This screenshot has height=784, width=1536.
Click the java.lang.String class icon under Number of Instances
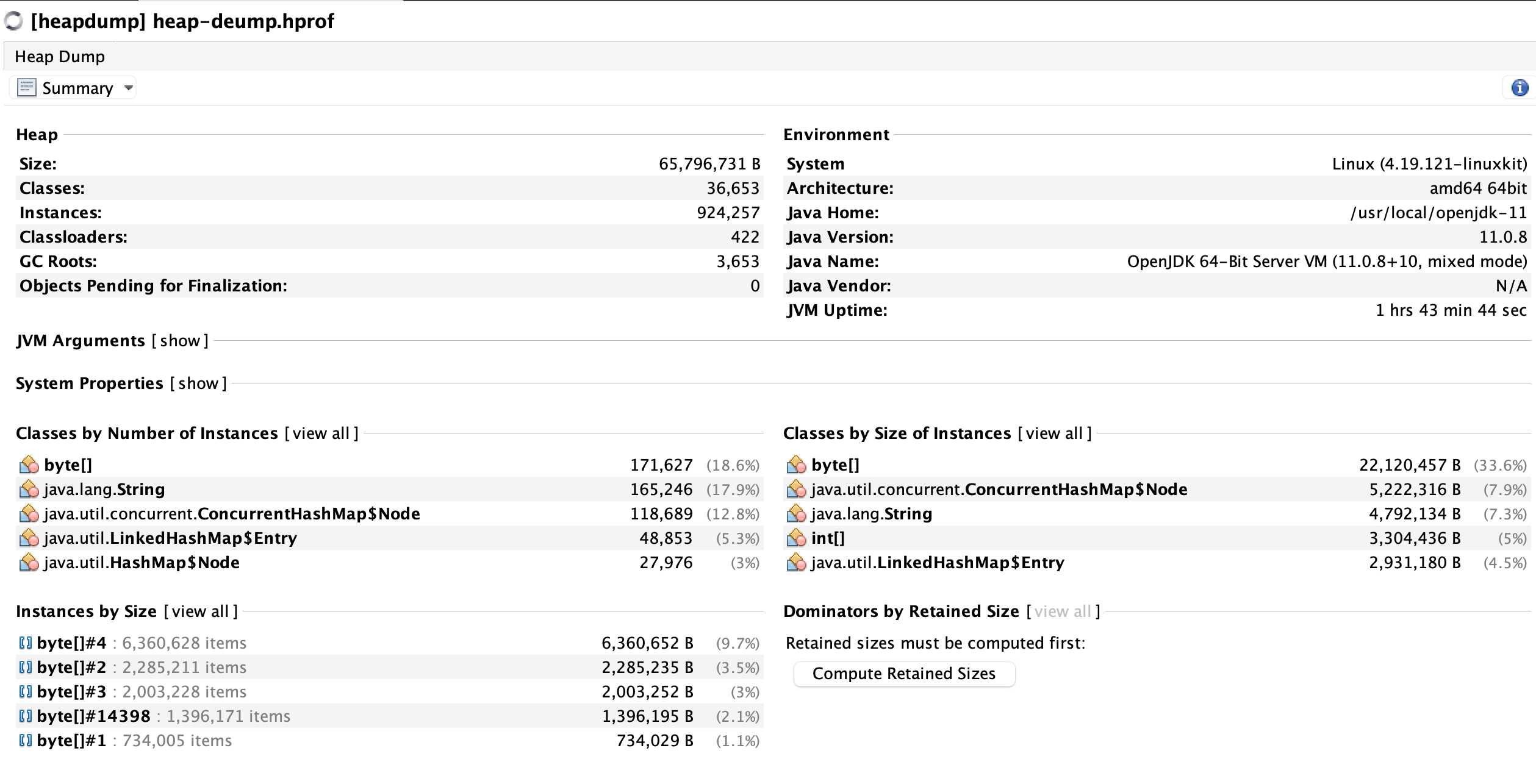[x=29, y=490]
